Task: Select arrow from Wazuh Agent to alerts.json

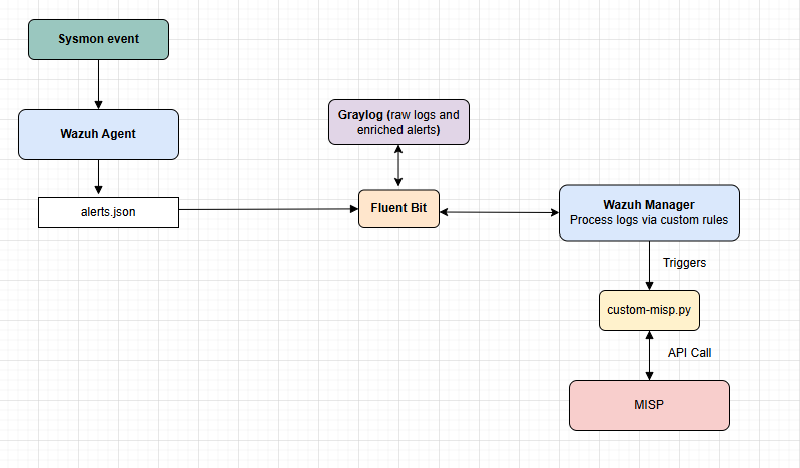Action: [98, 177]
